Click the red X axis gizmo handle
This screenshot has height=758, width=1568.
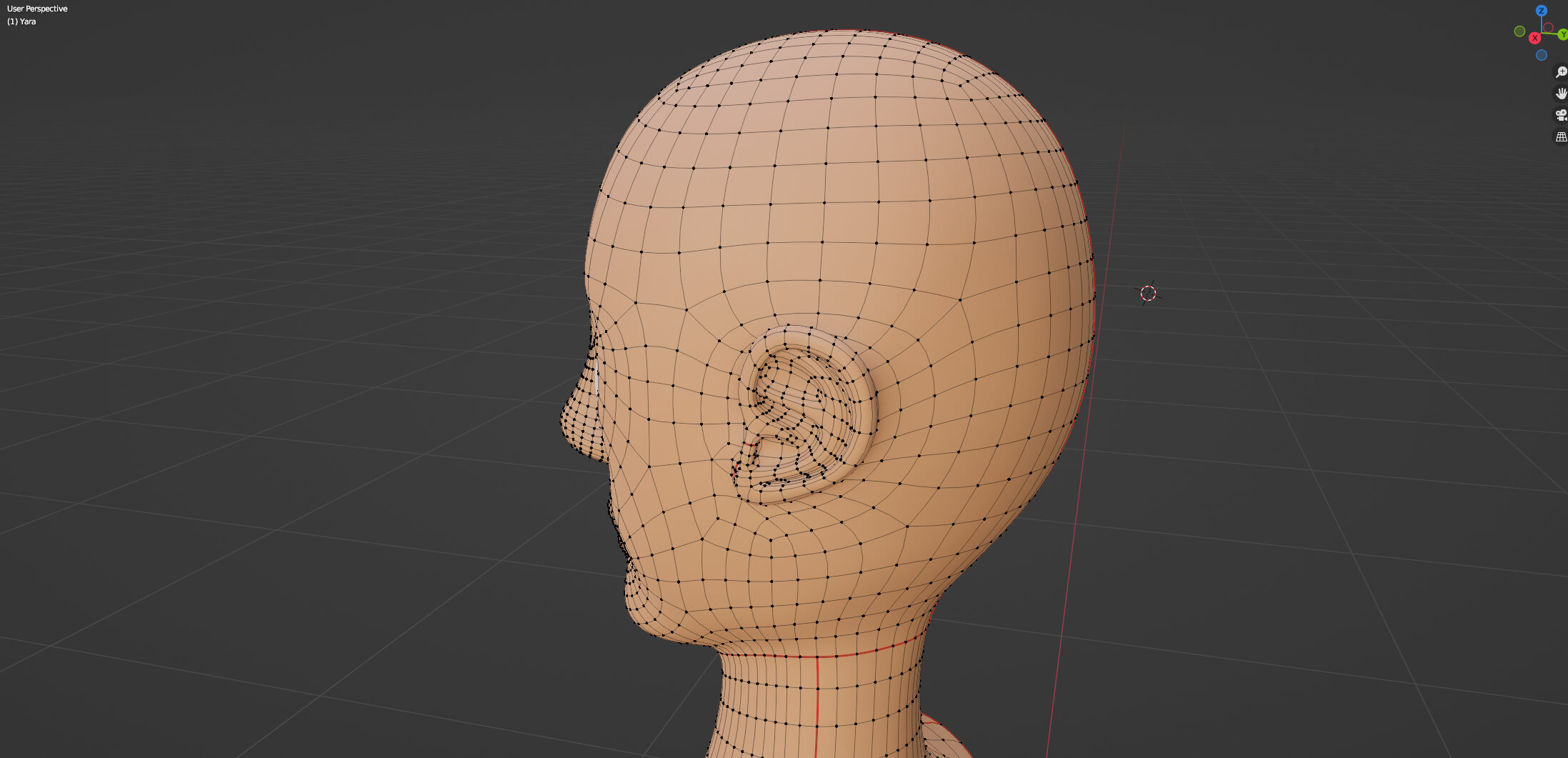click(x=1534, y=38)
